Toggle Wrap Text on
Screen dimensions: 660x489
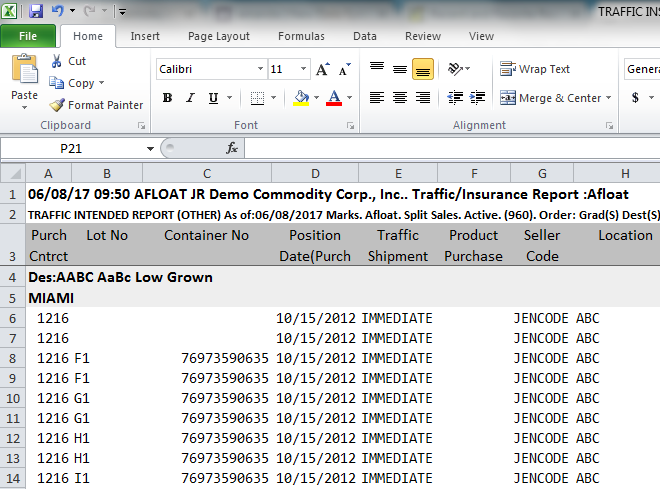[x=535, y=69]
